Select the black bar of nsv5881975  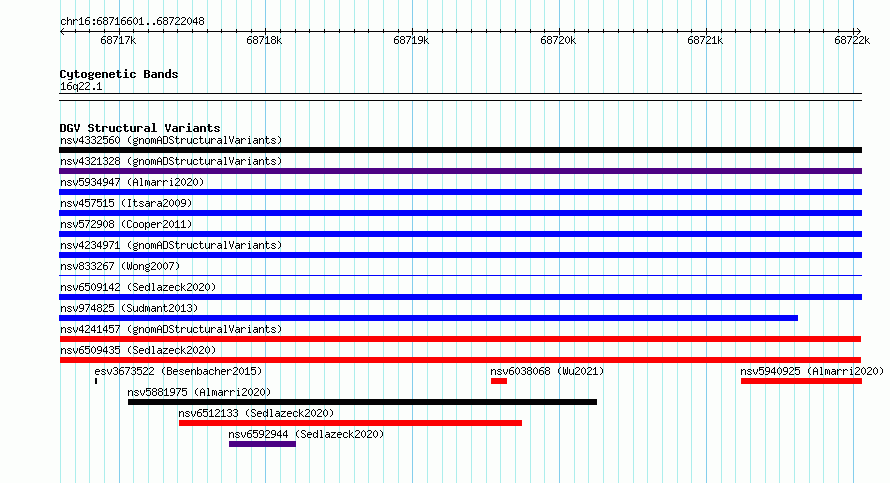coord(362,402)
